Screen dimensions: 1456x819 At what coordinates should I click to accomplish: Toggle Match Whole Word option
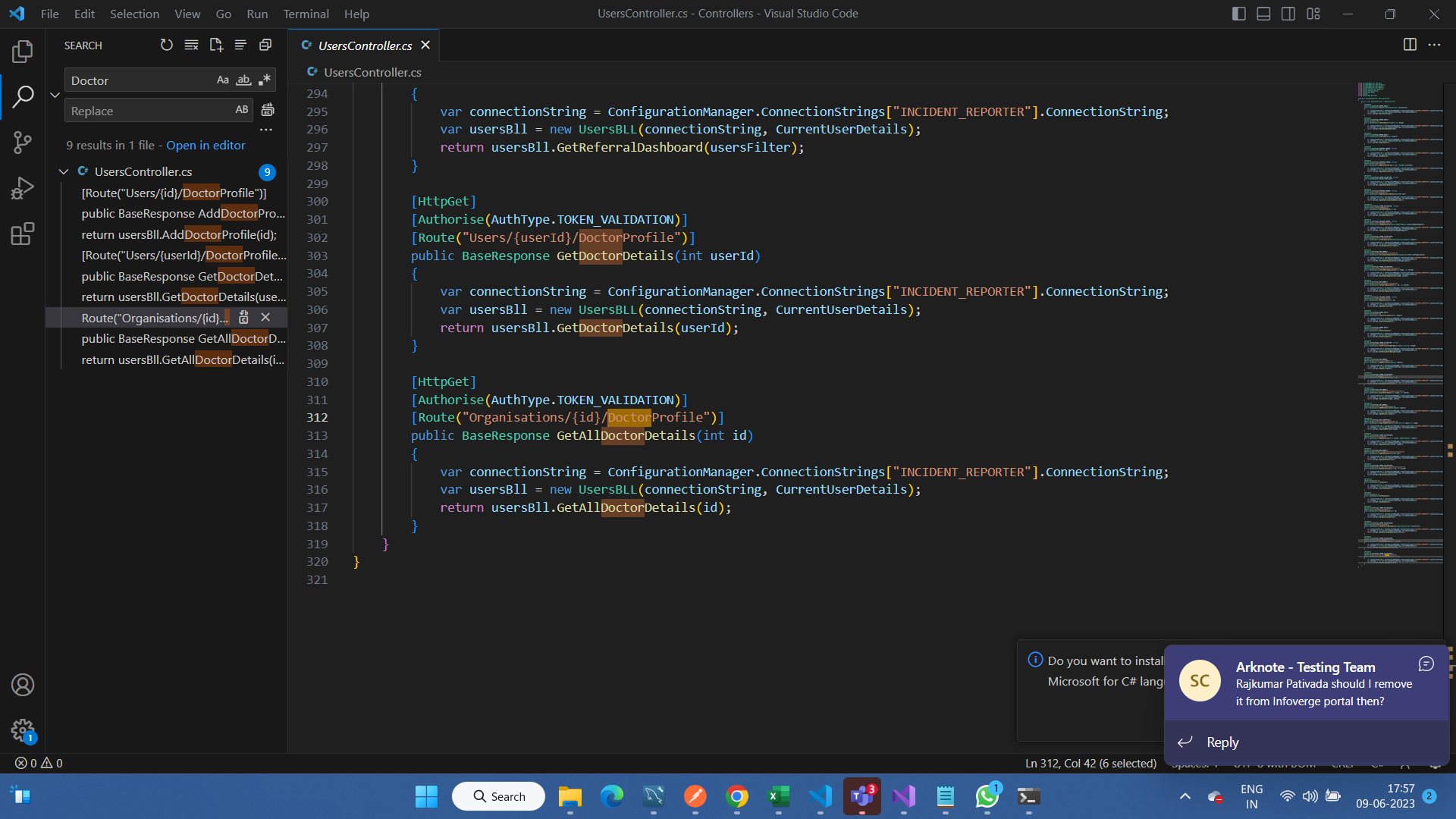pyautogui.click(x=243, y=80)
